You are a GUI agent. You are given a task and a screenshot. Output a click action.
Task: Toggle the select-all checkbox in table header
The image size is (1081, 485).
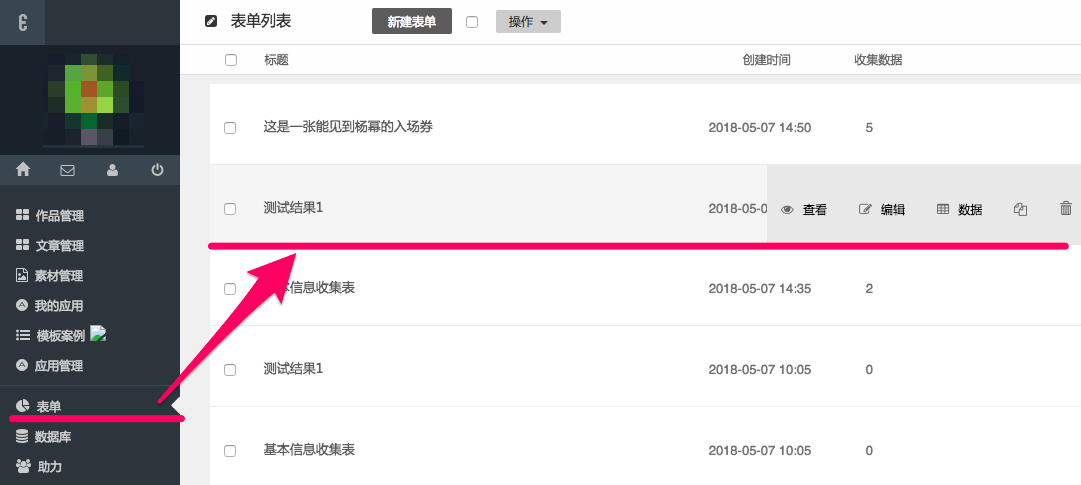tap(231, 60)
